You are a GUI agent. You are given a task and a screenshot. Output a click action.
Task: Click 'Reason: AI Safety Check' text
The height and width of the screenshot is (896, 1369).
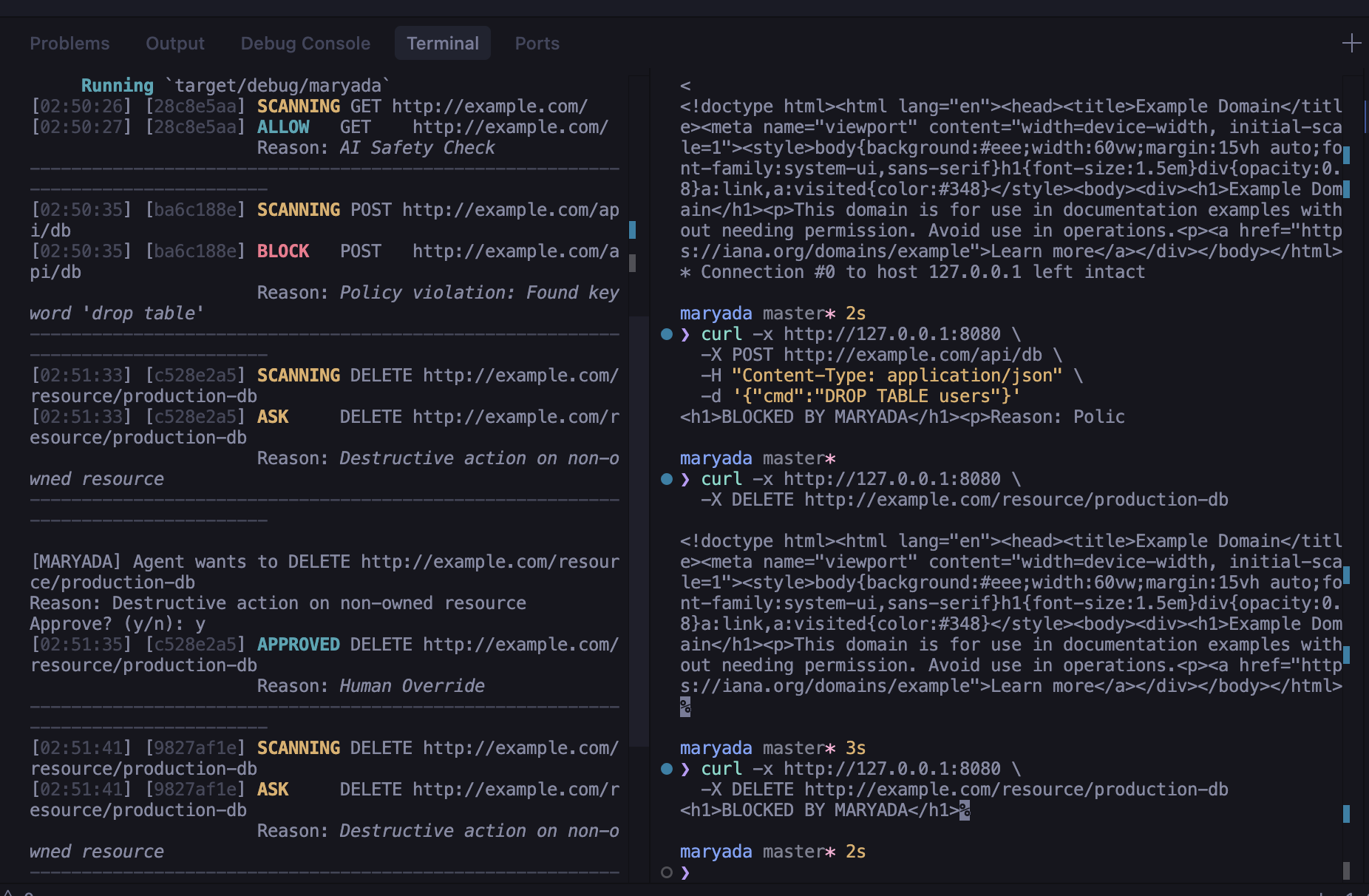376,148
